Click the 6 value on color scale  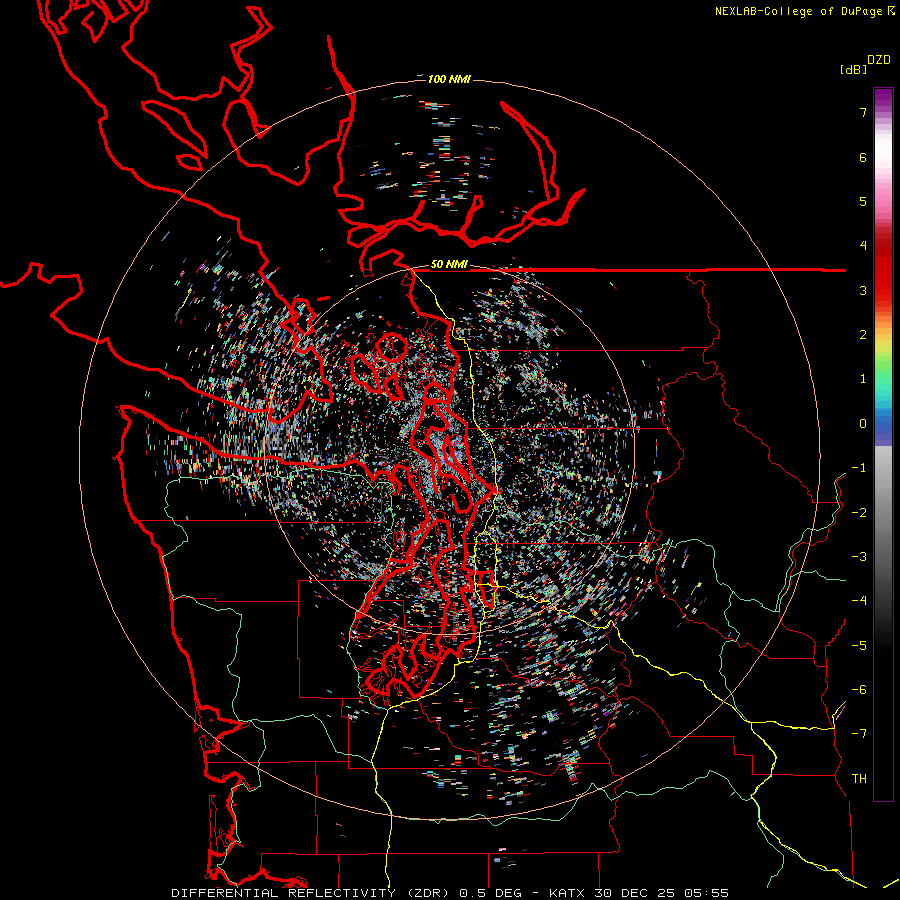click(863, 157)
